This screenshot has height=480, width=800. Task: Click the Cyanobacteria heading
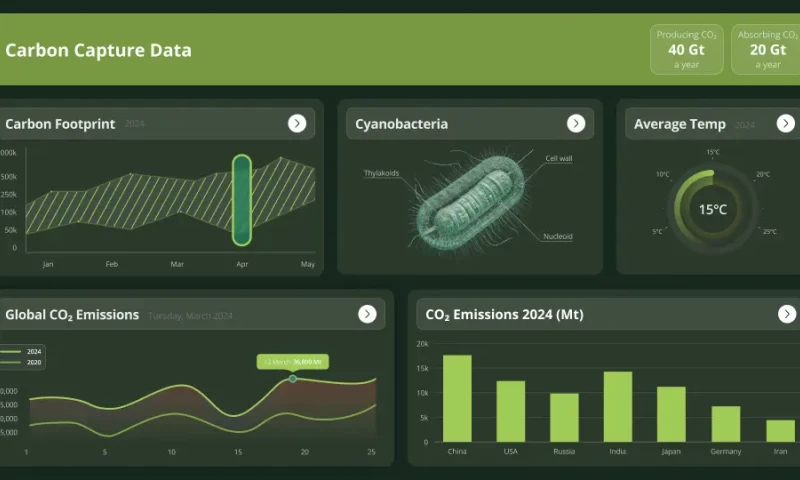pyautogui.click(x=402, y=124)
